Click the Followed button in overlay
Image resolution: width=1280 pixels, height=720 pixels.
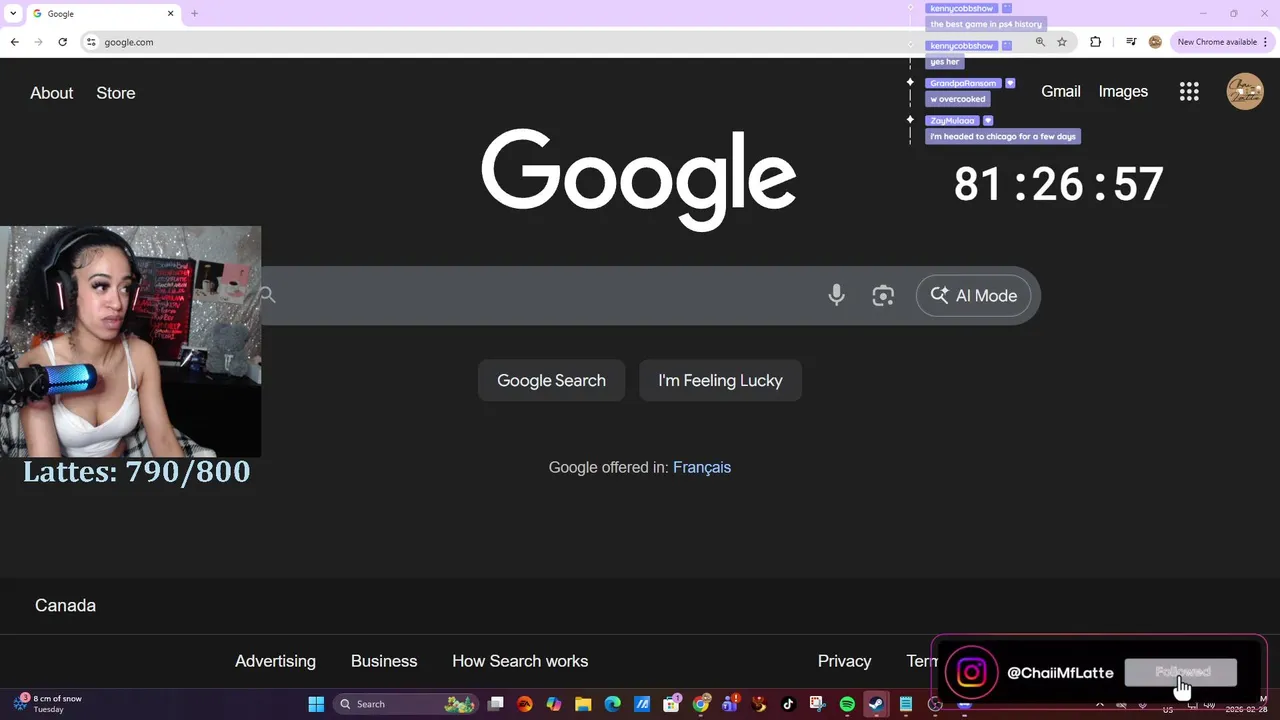pos(1181,672)
